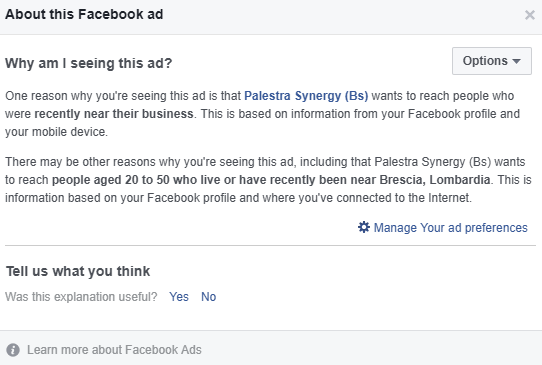The height and width of the screenshot is (365, 542).
Task: Click the info icon in the footer
Action: click(13, 350)
